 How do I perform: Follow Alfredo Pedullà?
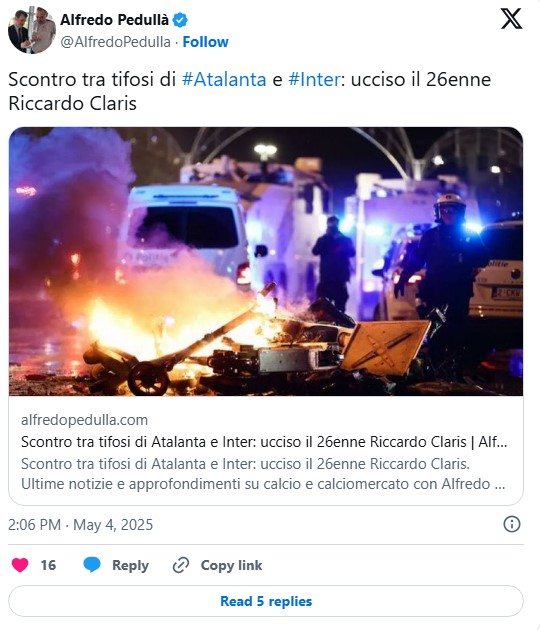[205, 42]
